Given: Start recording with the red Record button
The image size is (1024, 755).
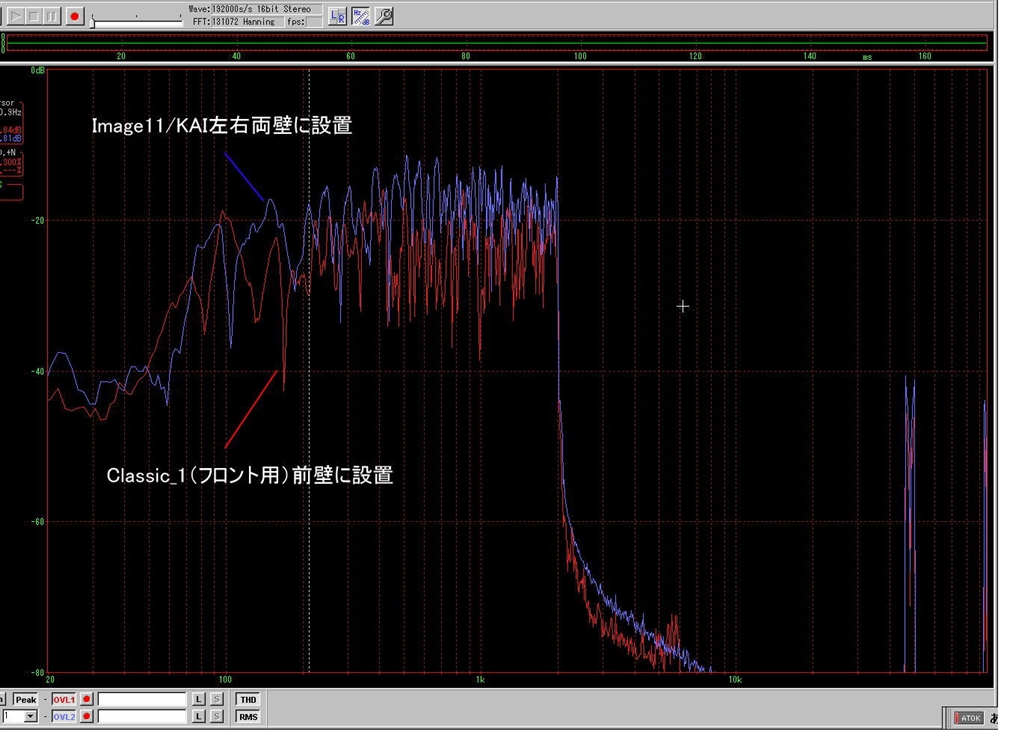Looking at the screenshot, I should click(x=74, y=16).
